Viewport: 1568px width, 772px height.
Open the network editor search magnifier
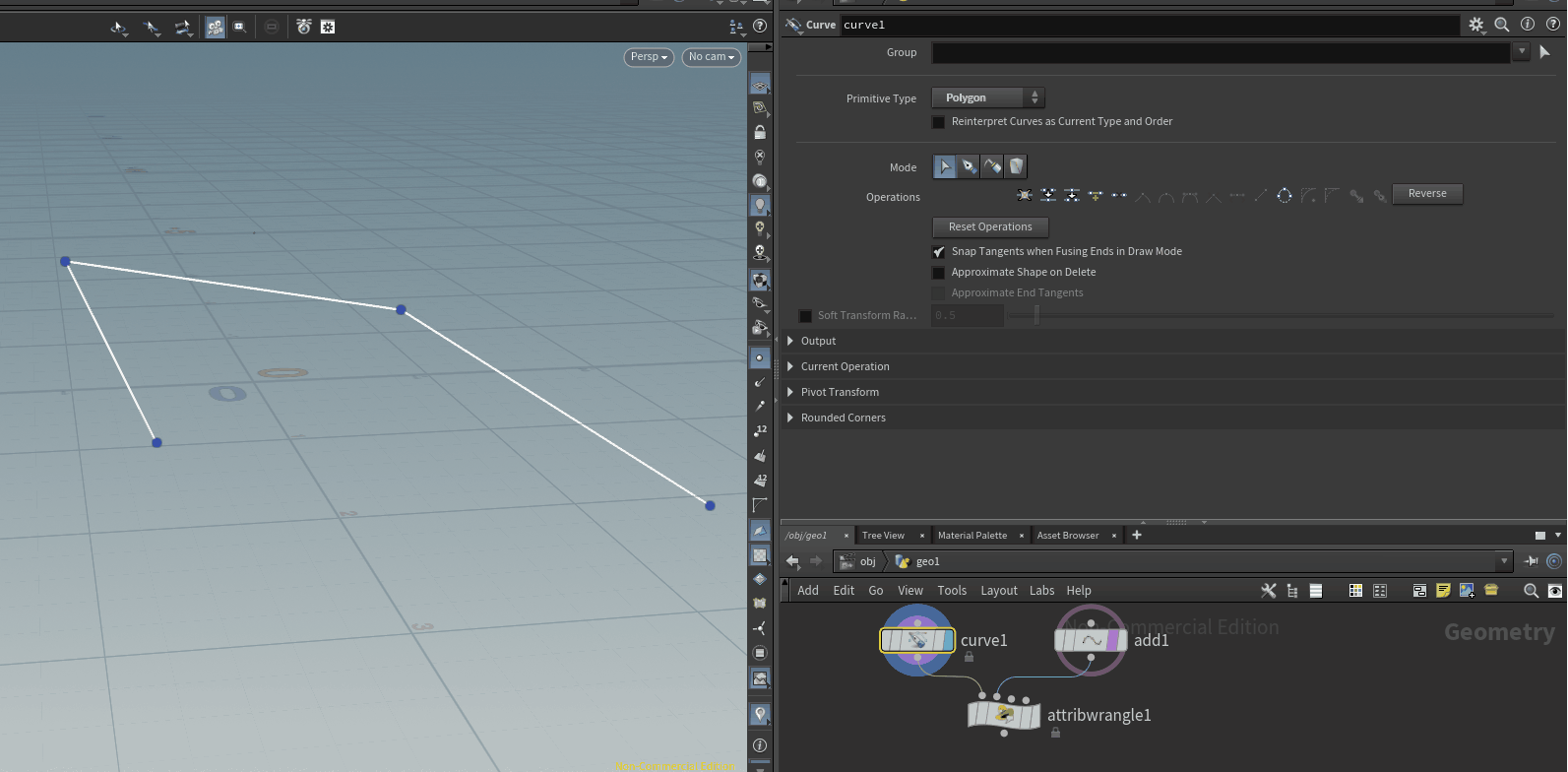pos(1531,591)
